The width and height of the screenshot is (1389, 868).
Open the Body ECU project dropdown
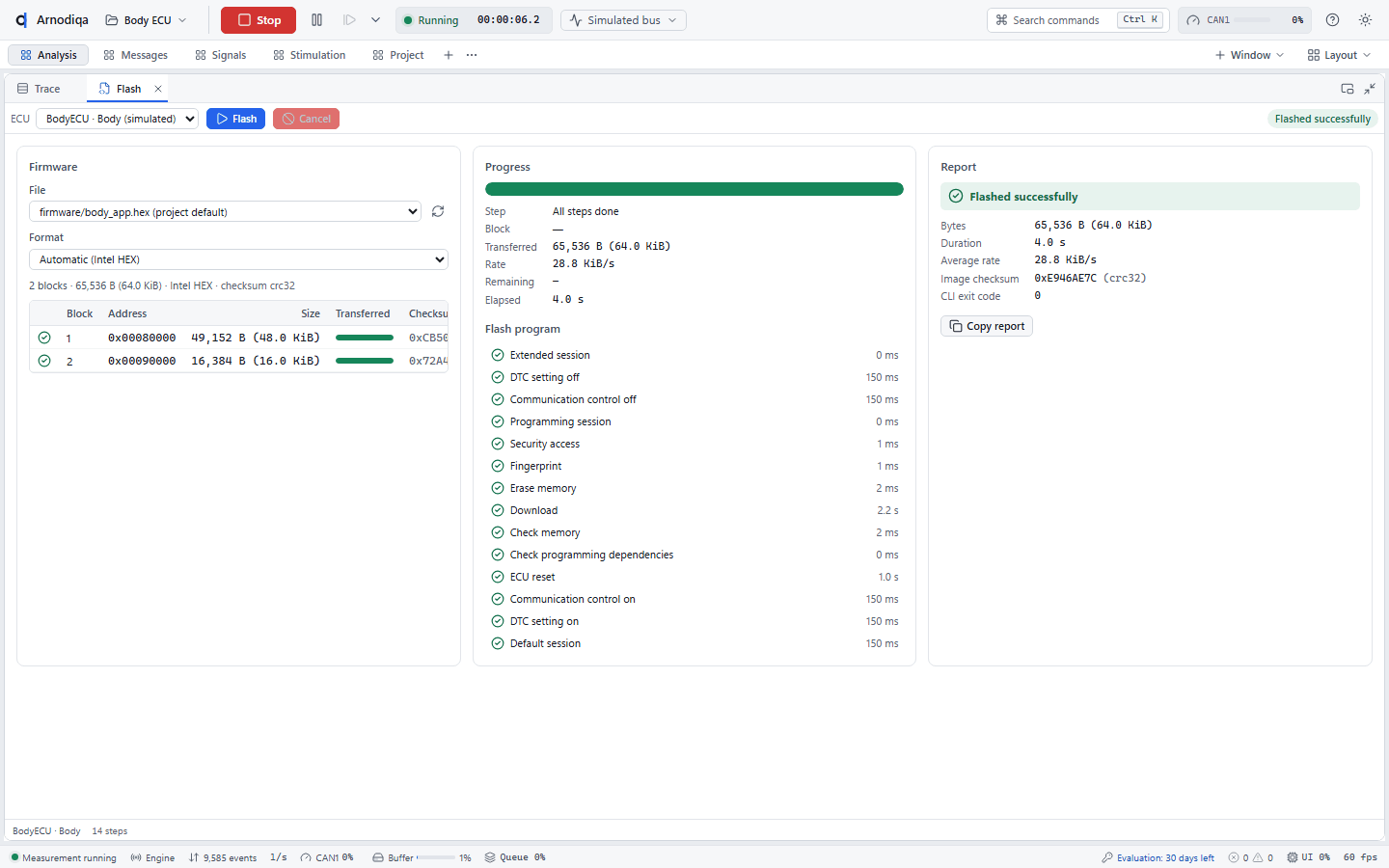pyautogui.click(x=146, y=20)
